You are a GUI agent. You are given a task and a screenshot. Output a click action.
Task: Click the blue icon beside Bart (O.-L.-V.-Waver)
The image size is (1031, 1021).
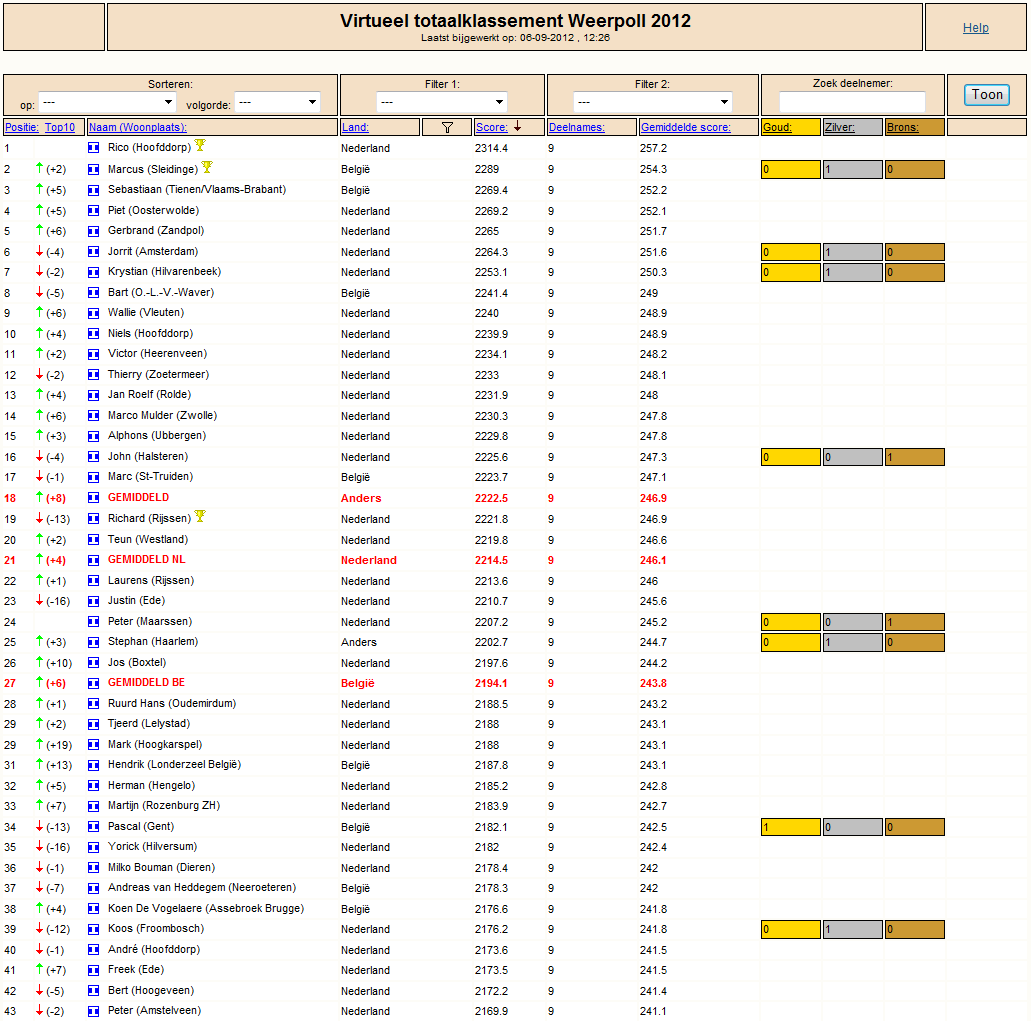tap(93, 293)
